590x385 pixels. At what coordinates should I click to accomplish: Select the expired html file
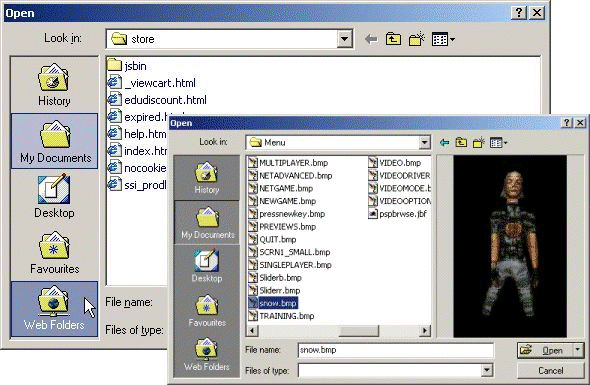138,117
